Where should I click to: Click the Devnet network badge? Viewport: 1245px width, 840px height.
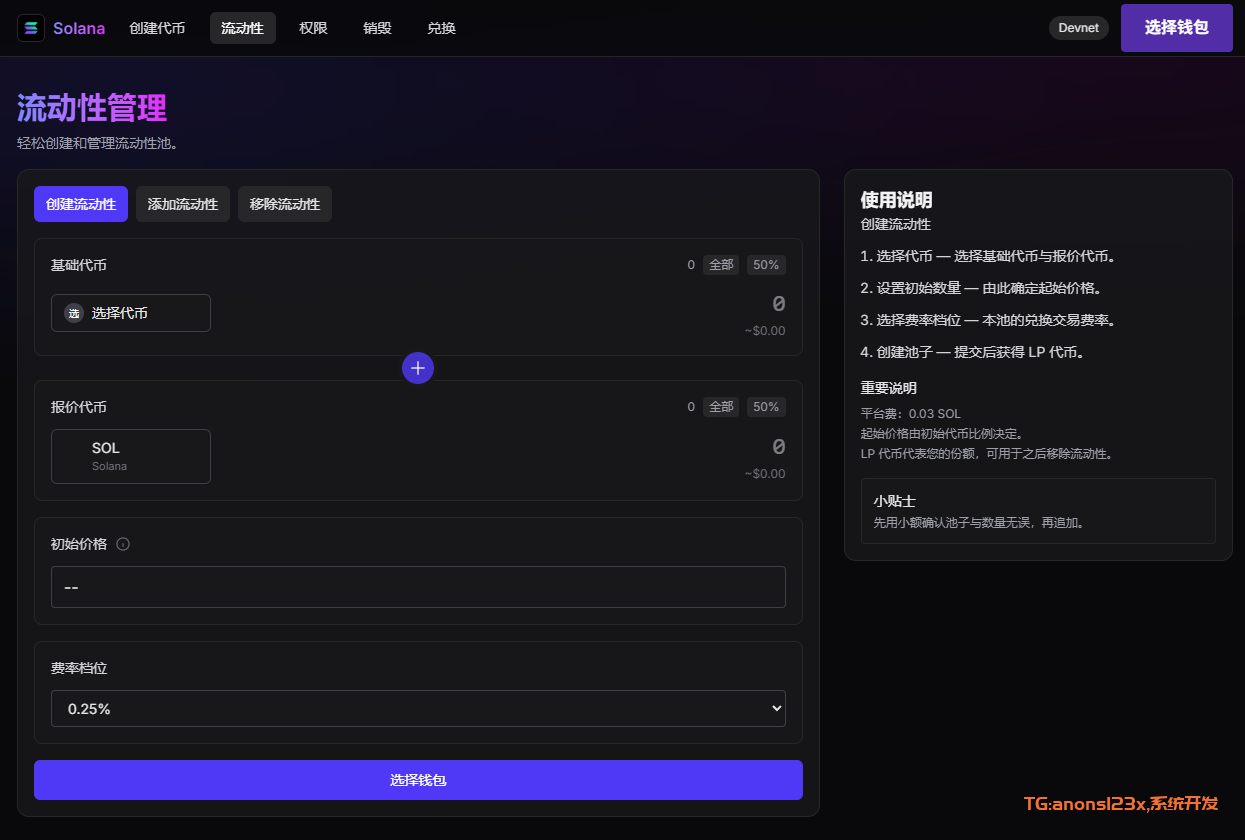click(1078, 28)
